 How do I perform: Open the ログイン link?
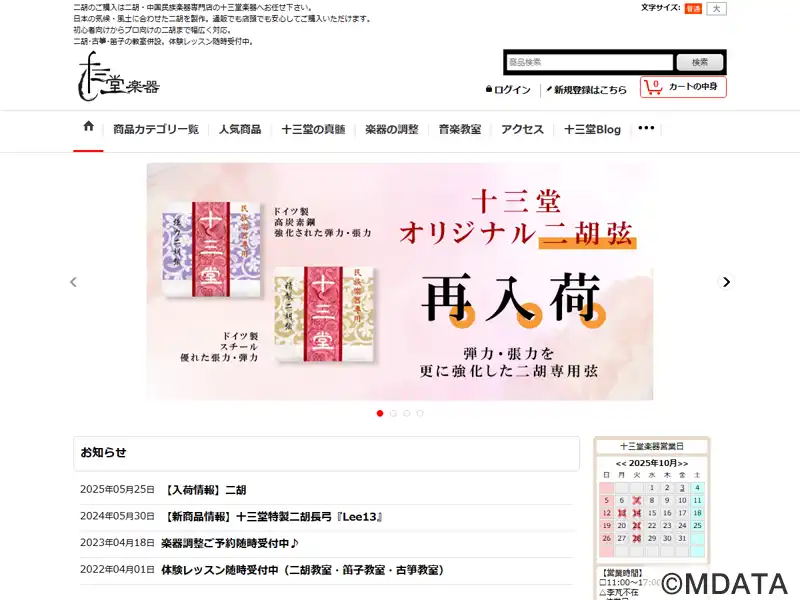click(x=512, y=90)
